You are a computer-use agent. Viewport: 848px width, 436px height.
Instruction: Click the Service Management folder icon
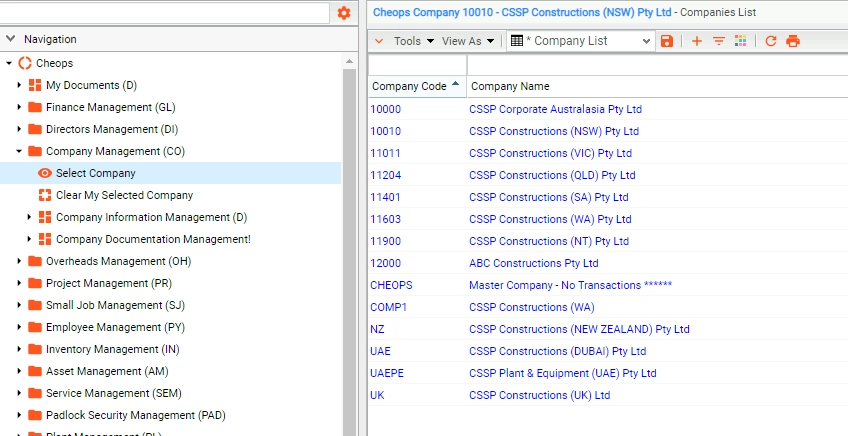tap(35, 393)
